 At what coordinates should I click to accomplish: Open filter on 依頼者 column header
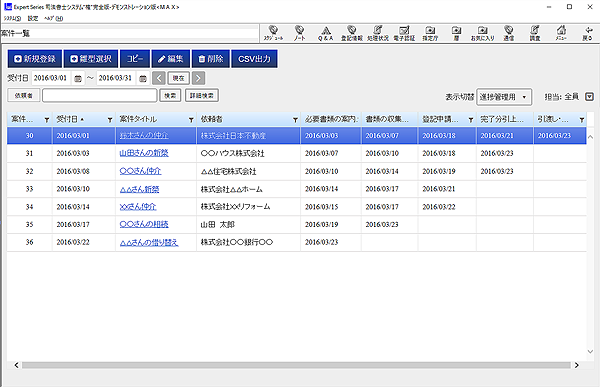pos(295,120)
